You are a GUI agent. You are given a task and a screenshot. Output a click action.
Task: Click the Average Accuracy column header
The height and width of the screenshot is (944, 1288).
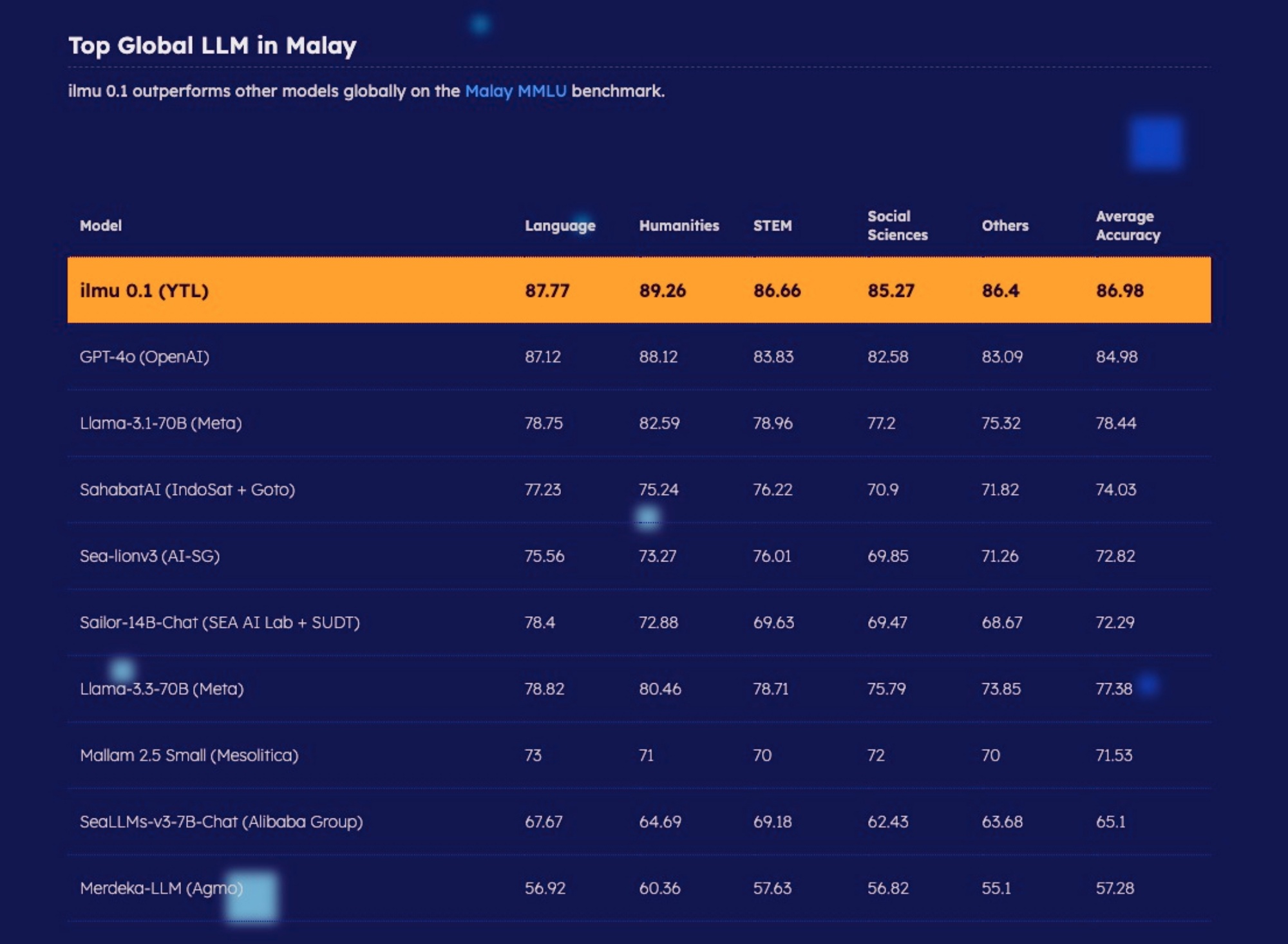1128,225
